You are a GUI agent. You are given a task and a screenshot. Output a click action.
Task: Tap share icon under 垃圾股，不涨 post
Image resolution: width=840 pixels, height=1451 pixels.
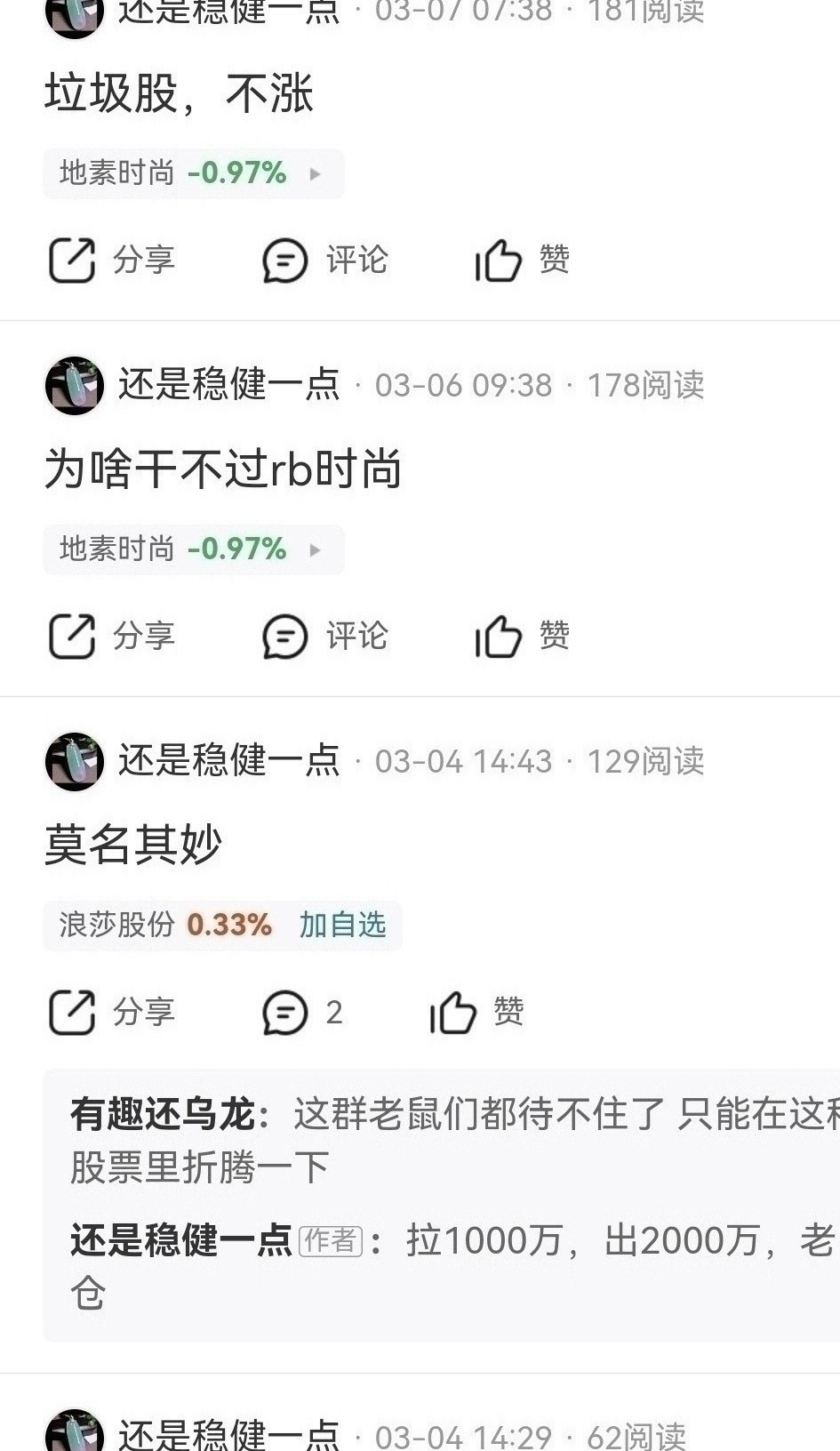71,261
